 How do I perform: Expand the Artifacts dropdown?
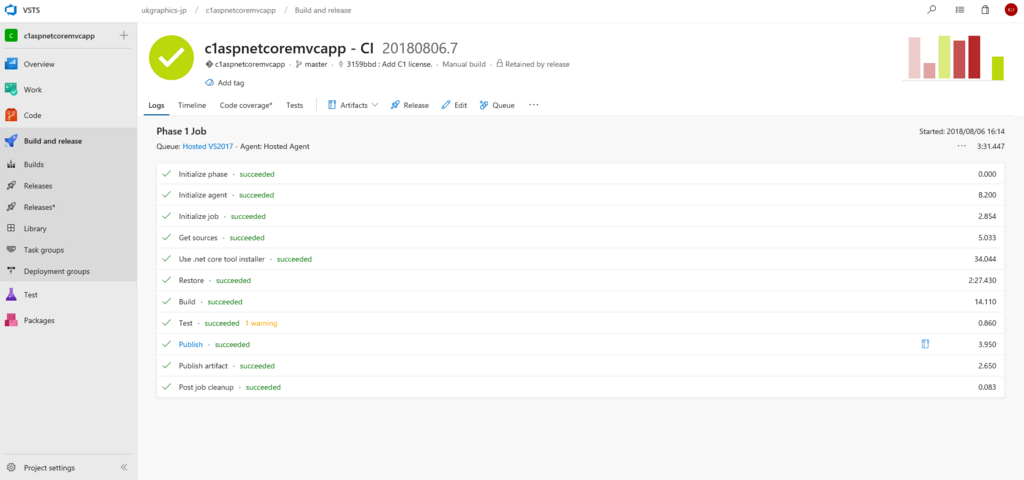[353, 105]
